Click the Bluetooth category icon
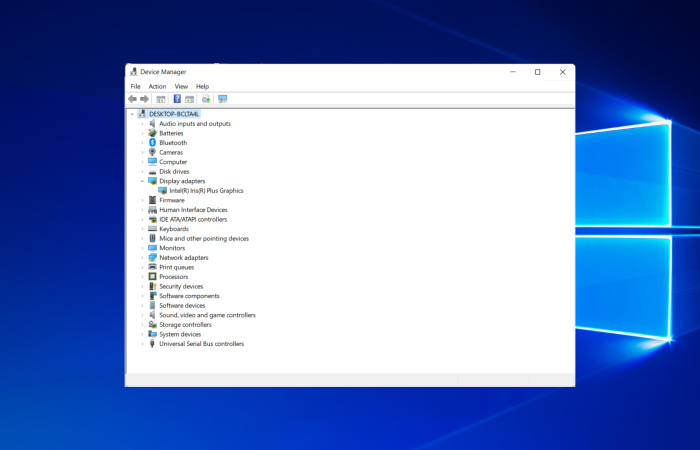The width and height of the screenshot is (700, 450). [152, 143]
